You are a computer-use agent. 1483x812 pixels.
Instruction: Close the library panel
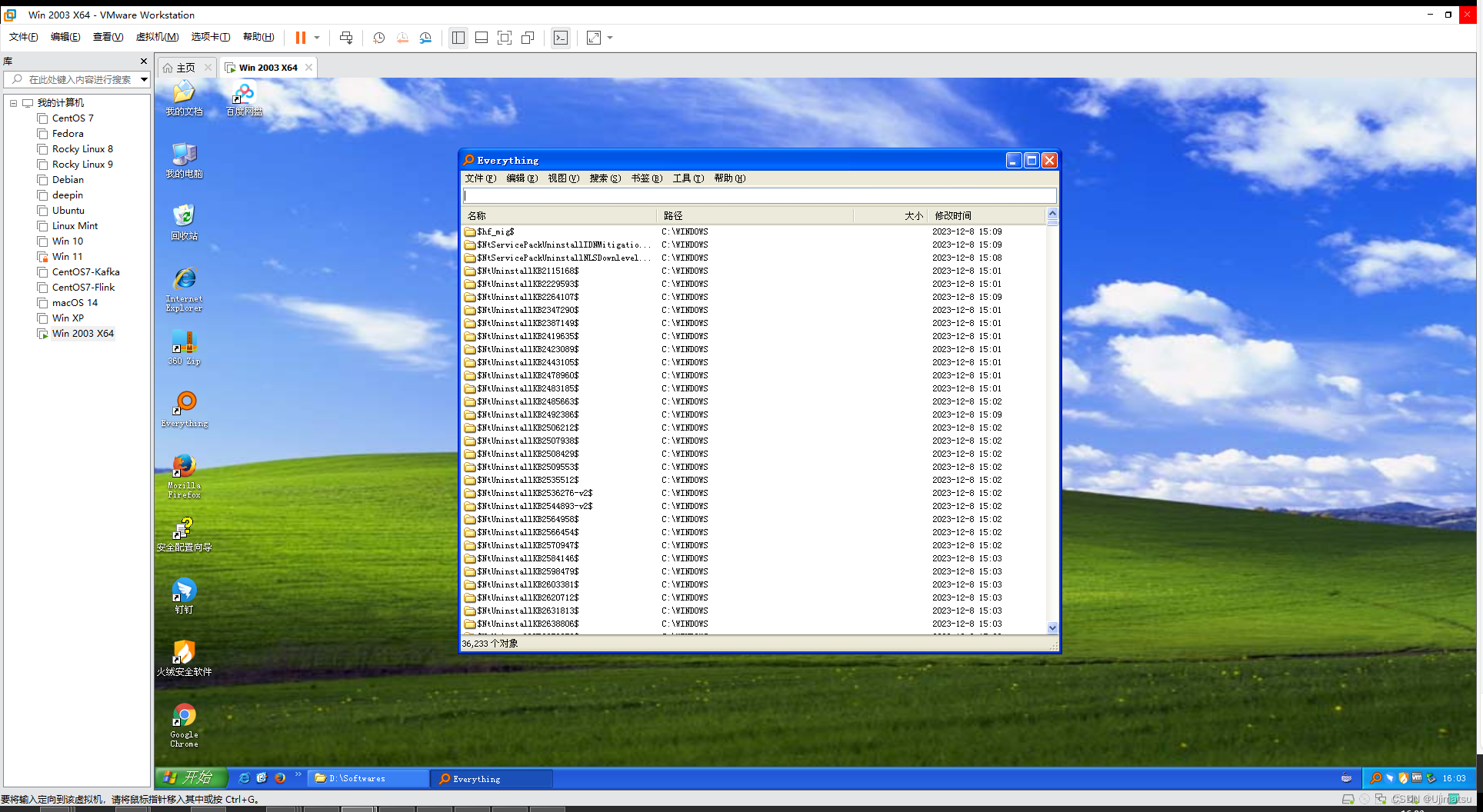[143, 61]
